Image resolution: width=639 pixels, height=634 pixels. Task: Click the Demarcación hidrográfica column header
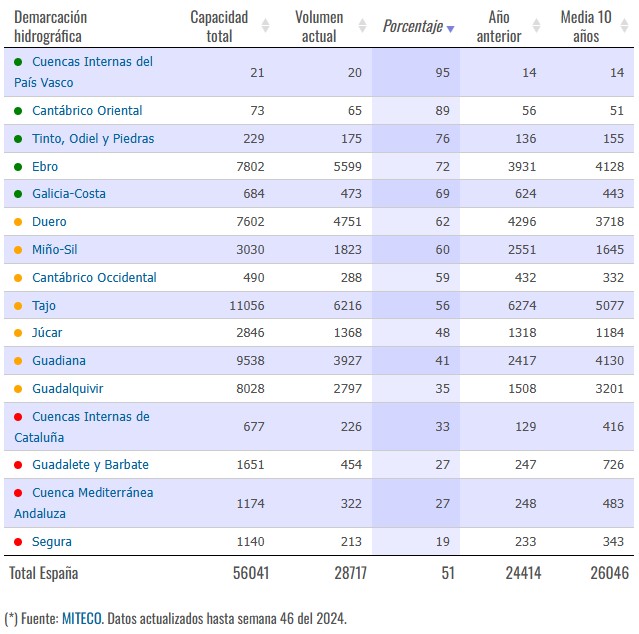pyautogui.click(x=51, y=26)
